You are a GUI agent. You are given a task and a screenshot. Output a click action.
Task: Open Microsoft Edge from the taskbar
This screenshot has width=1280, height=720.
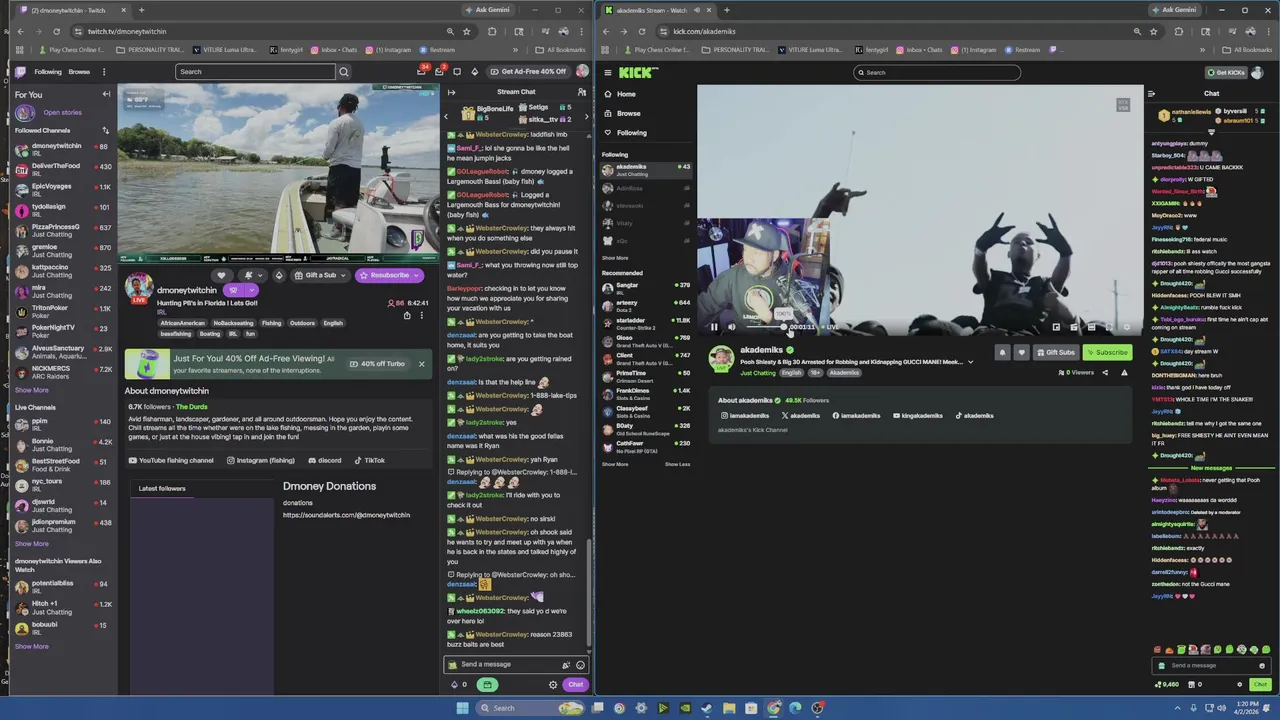point(795,708)
